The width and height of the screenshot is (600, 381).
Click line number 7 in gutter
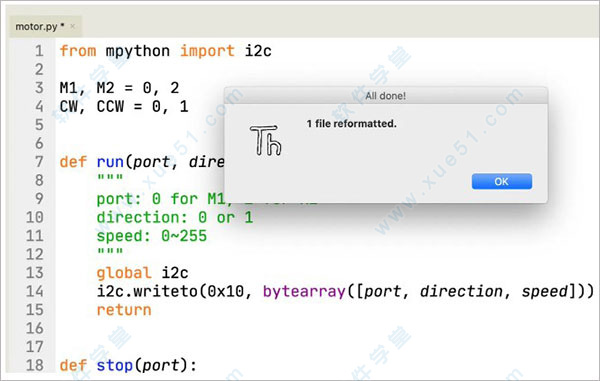coord(39,161)
